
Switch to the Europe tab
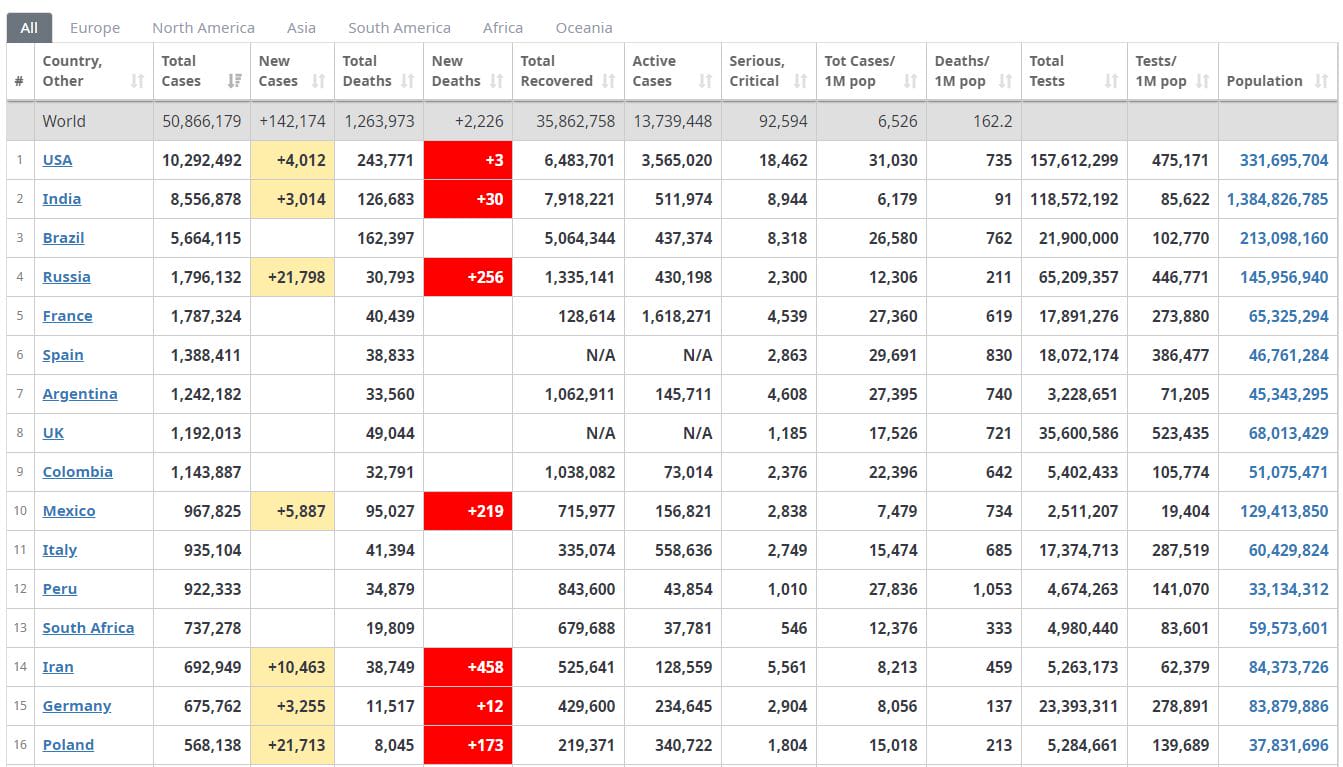coord(95,28)
